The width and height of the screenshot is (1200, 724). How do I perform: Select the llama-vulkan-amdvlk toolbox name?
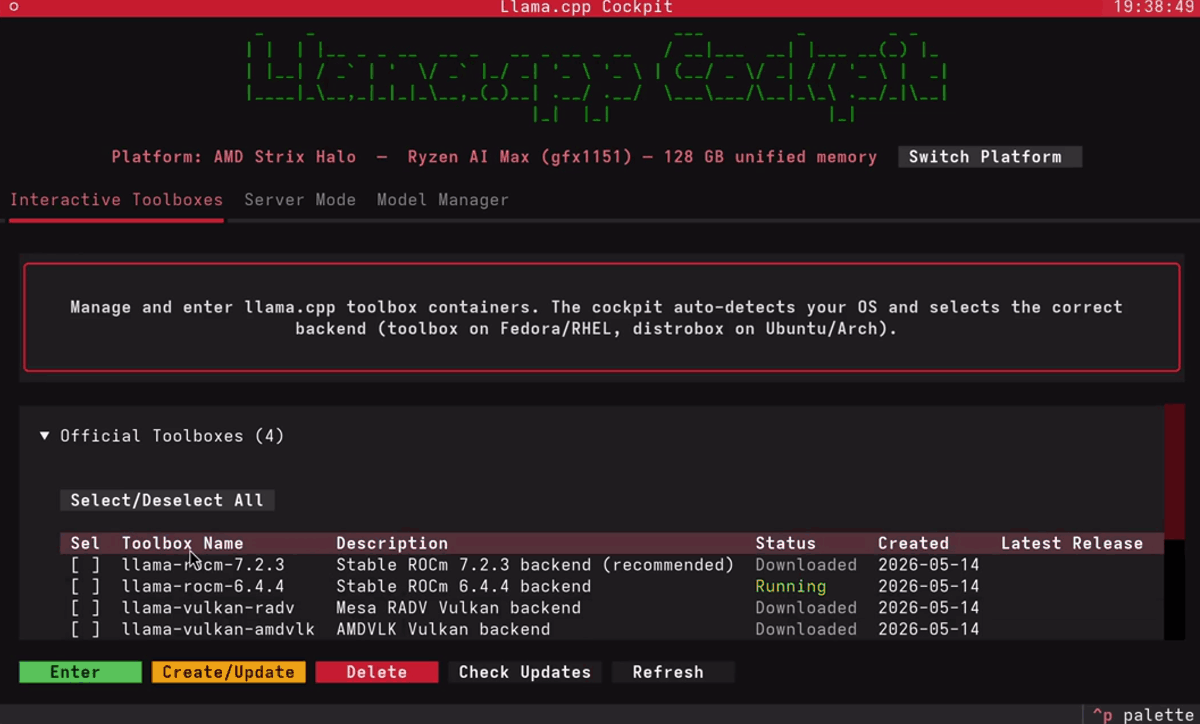(x=218, y=630)
